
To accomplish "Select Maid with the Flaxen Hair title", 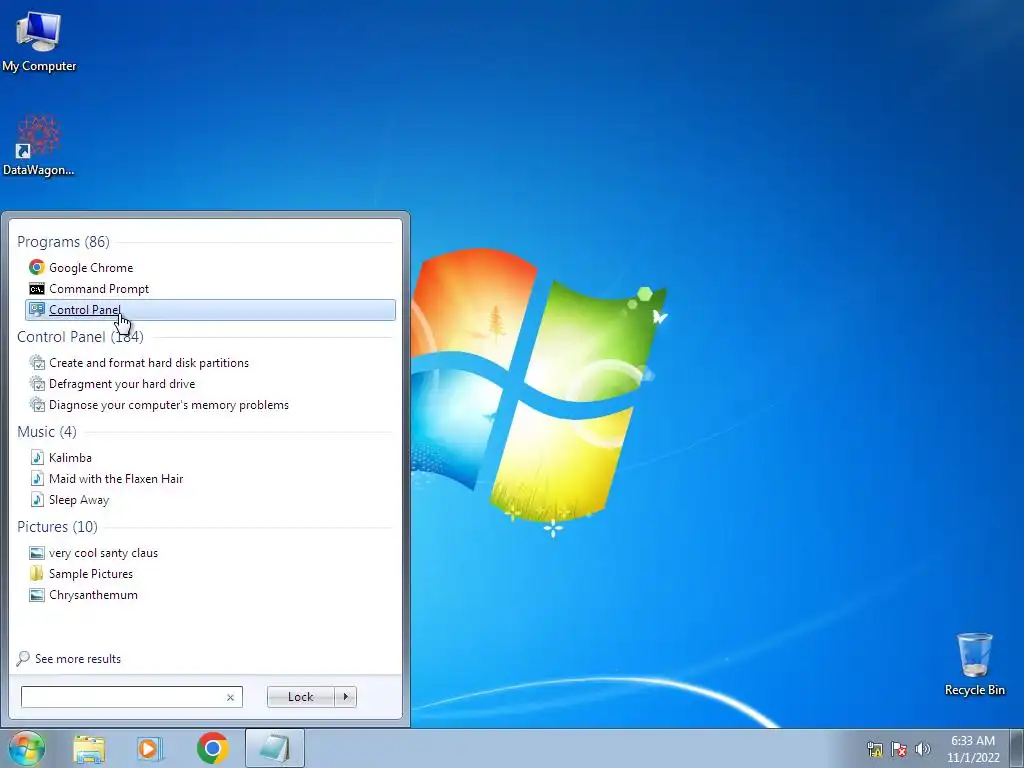I will 116,479.
